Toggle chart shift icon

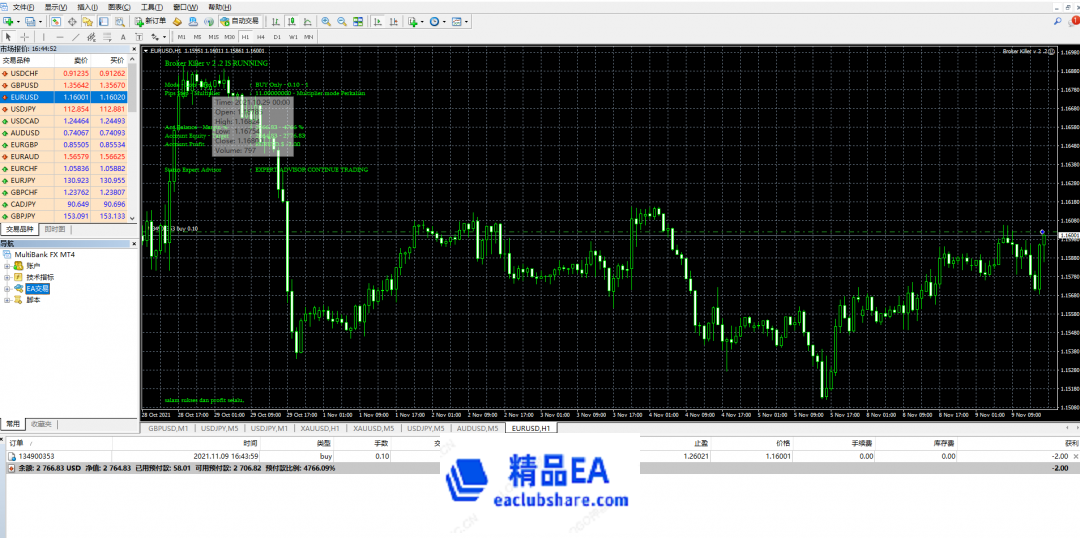click(393, 21)
